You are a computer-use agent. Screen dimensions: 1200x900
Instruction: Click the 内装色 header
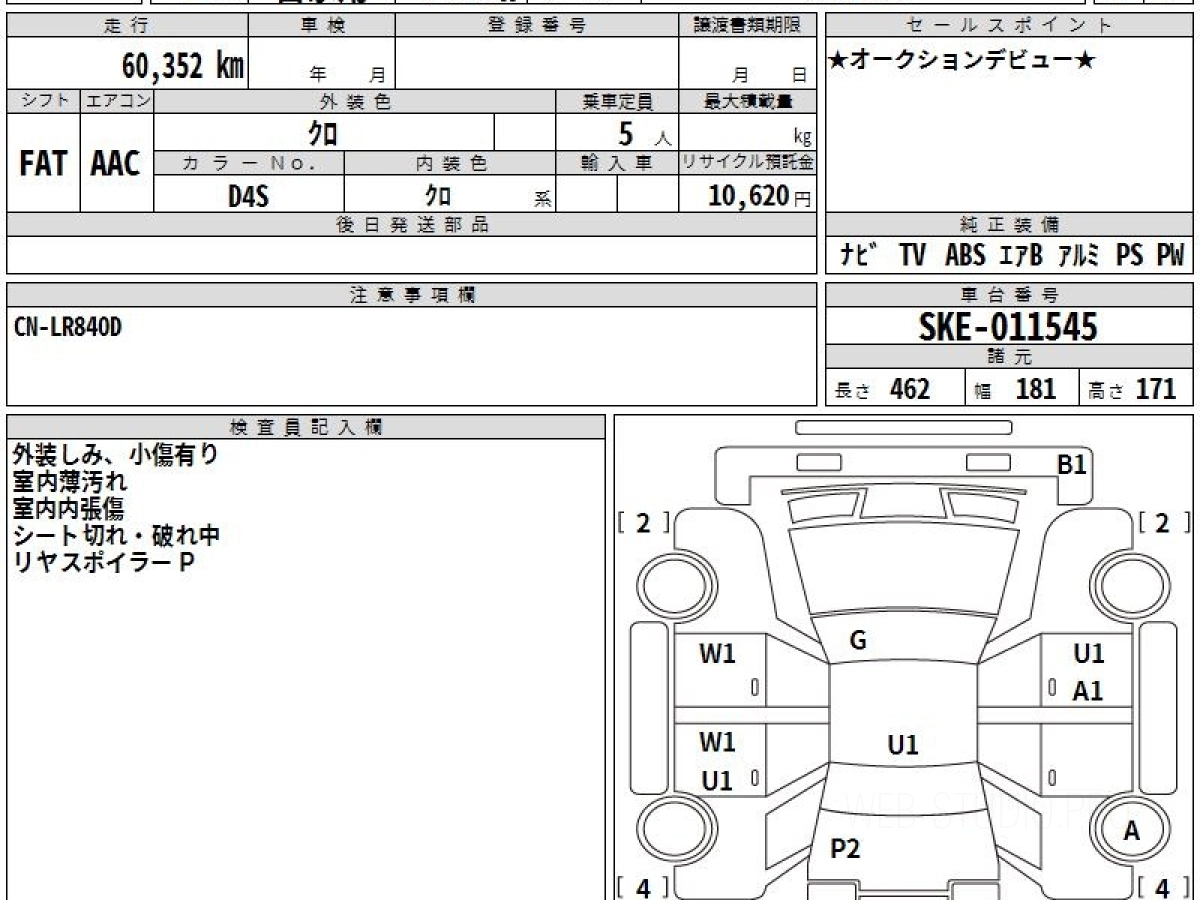pyautogui.click(x=450, y=163)
